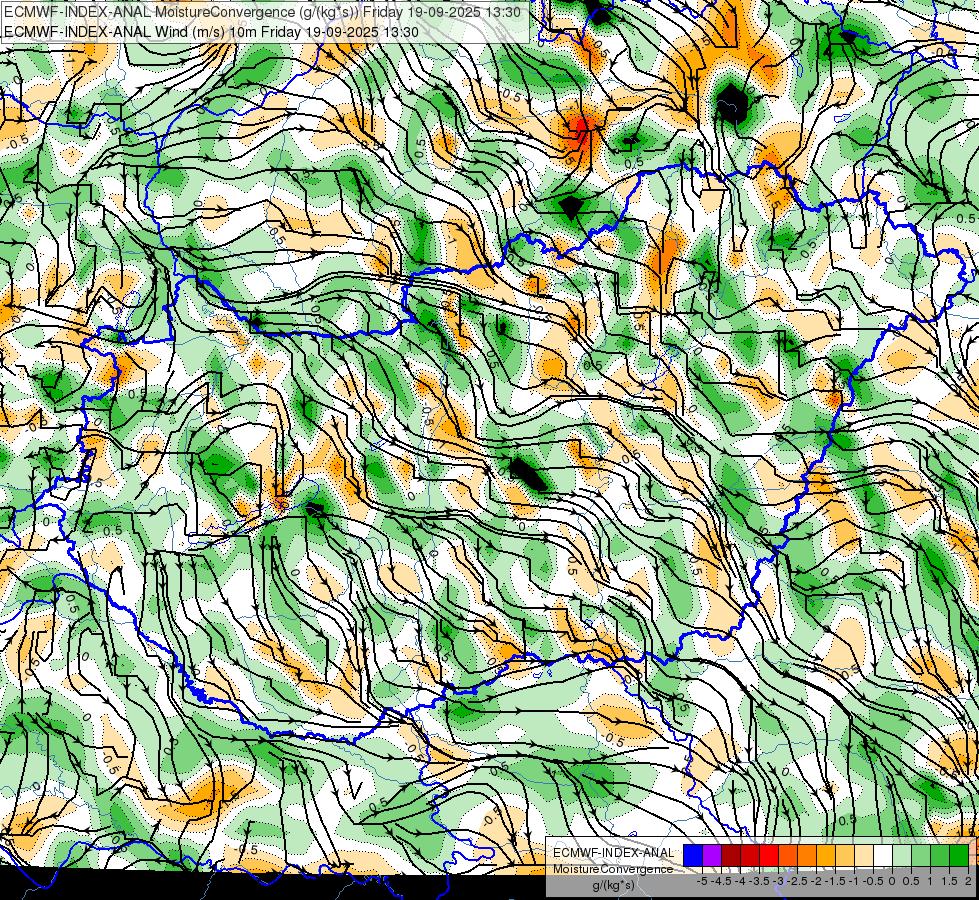Click the red-orange swatch between -3 and -2.5
The width and height of the screenshot is (979, 900).
coord(788,855)
